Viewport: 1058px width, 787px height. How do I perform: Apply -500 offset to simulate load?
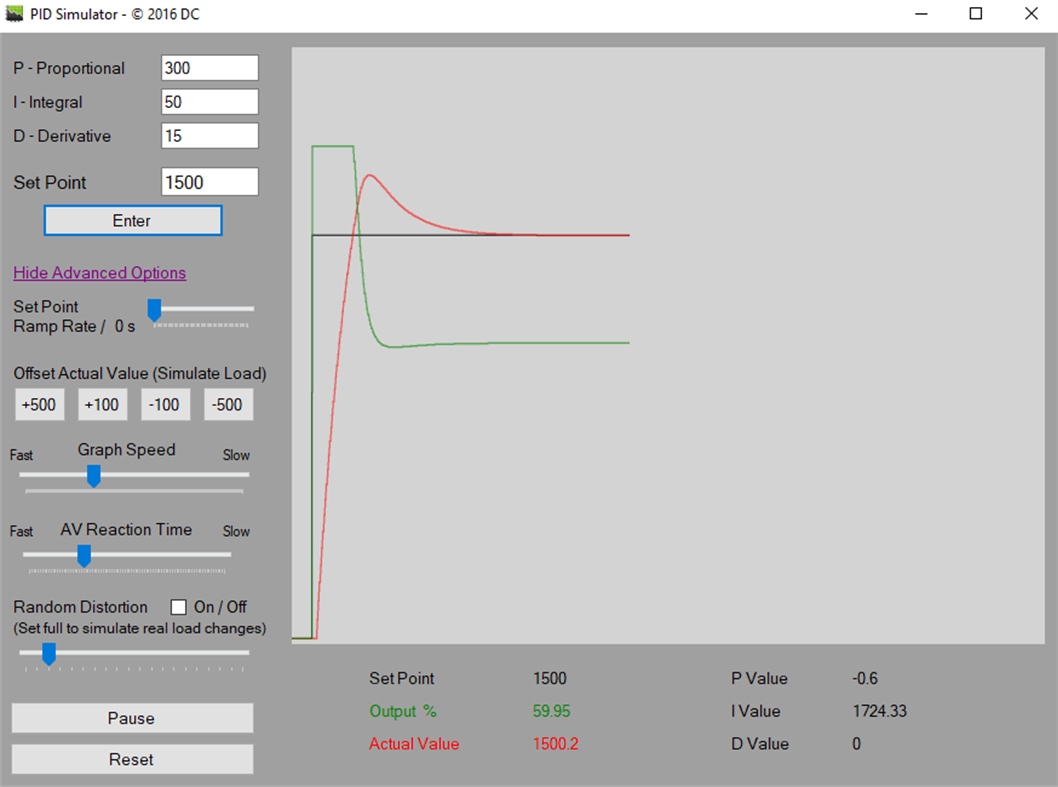pos(228,404)
